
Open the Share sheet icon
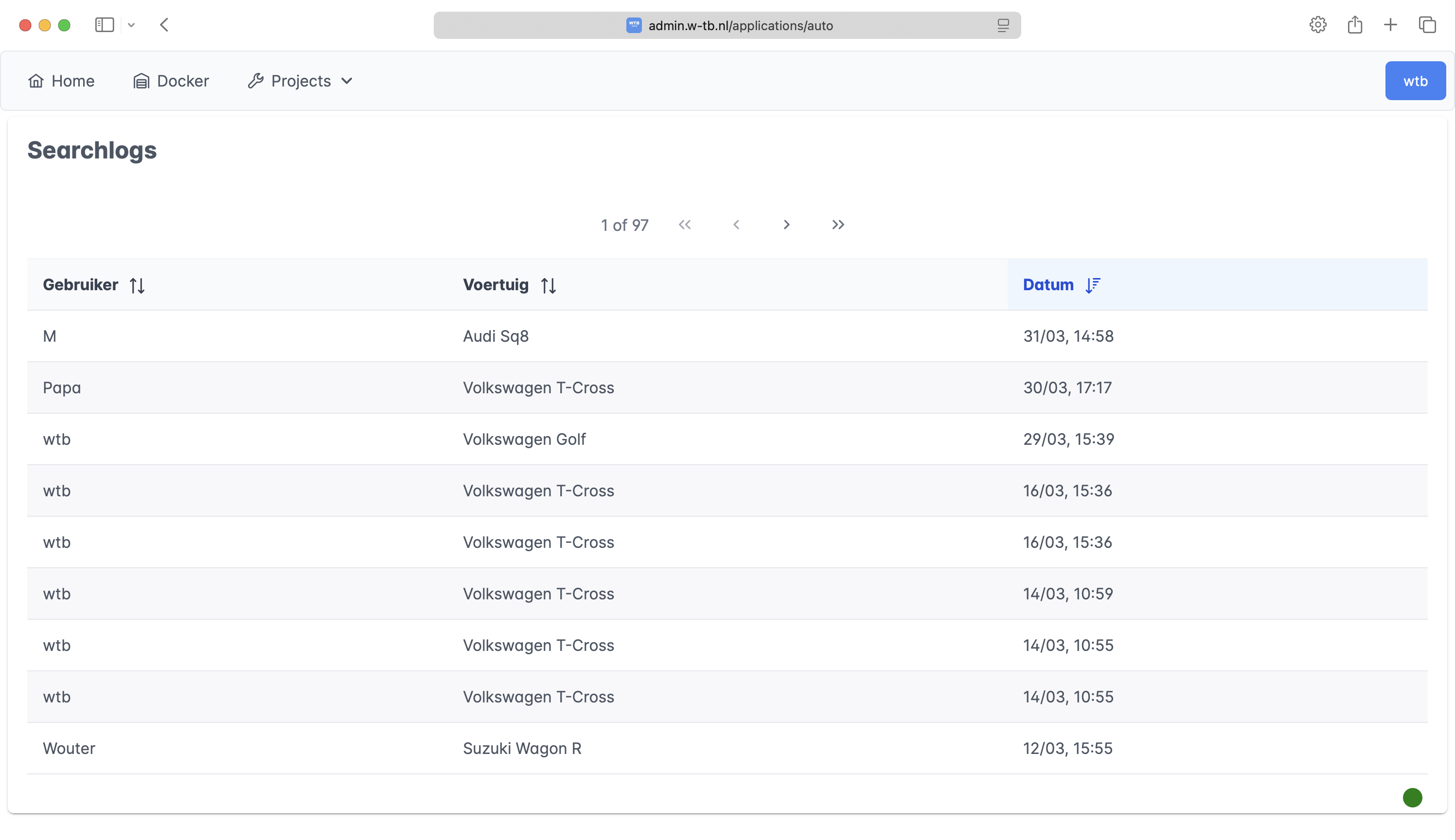point(1354,25)
